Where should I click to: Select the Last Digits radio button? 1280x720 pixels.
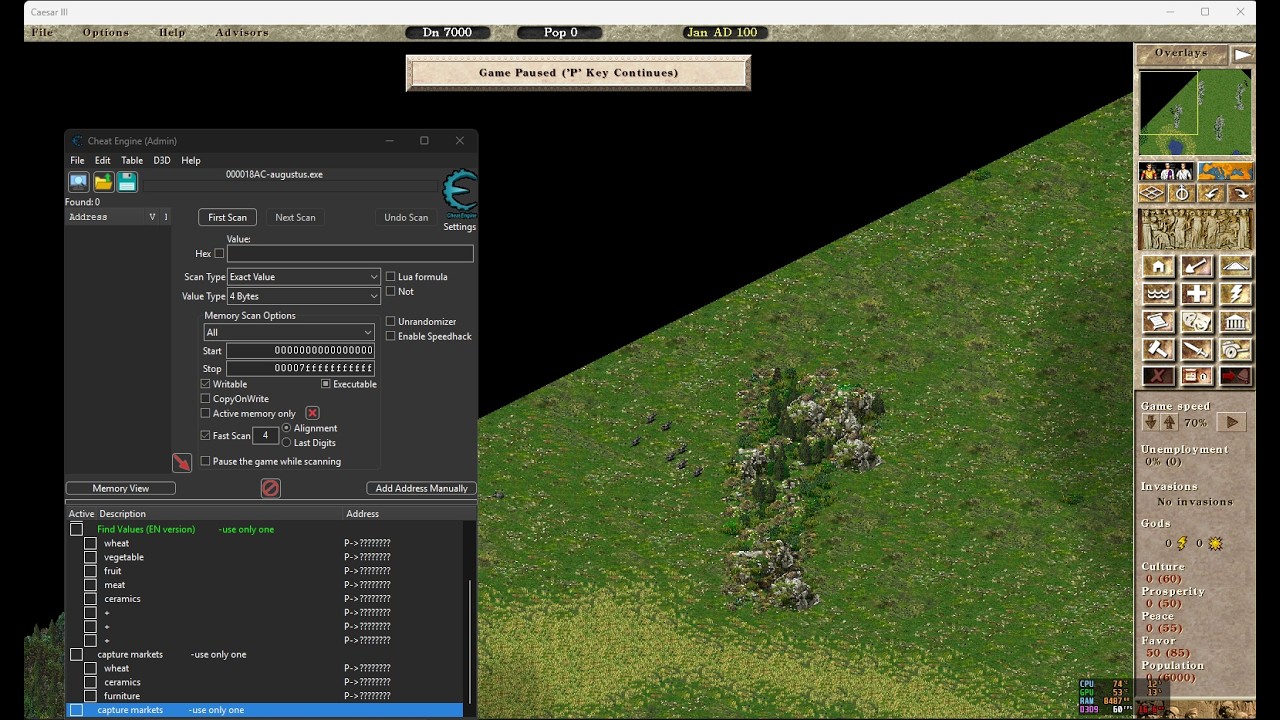point(287,443)
